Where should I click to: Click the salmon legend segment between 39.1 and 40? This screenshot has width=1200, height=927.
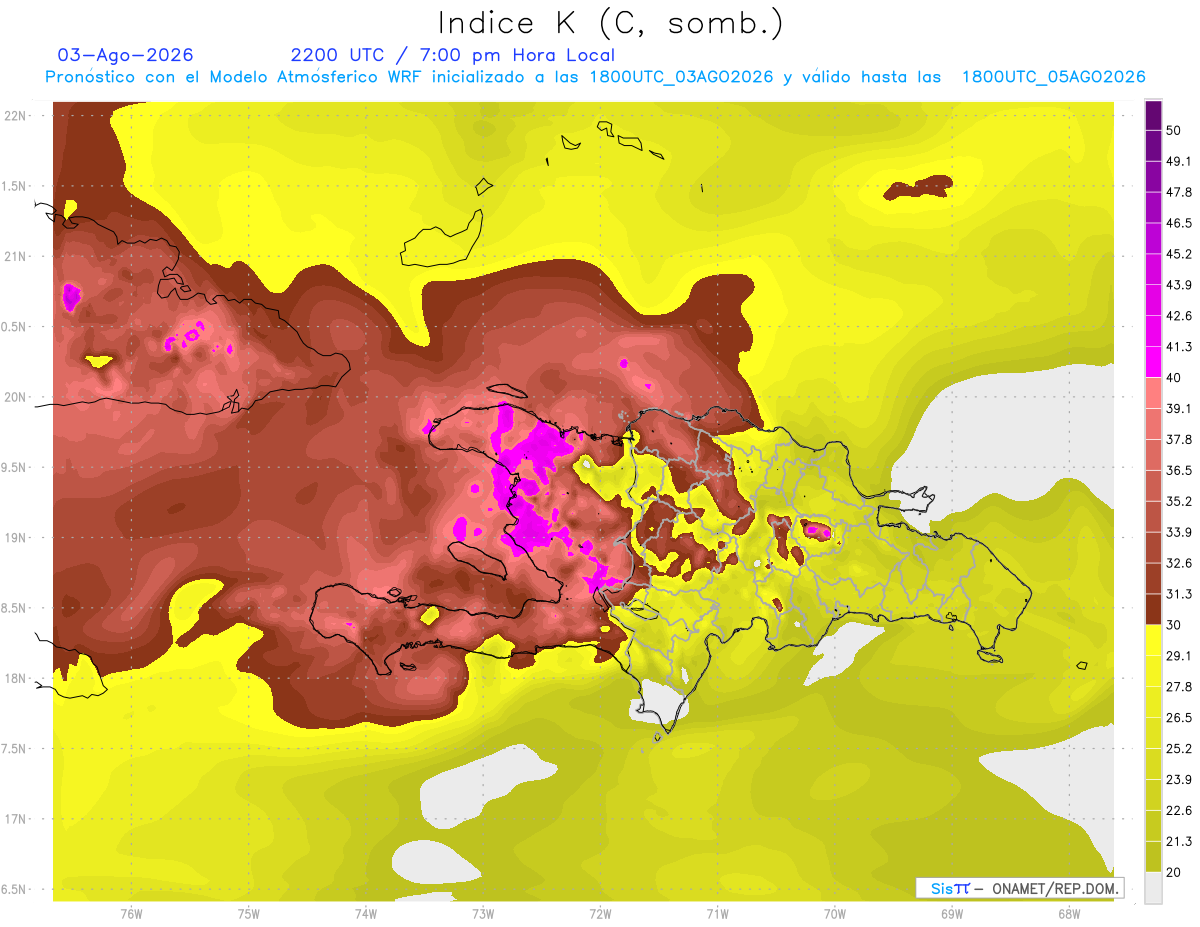coord(1153,393)
